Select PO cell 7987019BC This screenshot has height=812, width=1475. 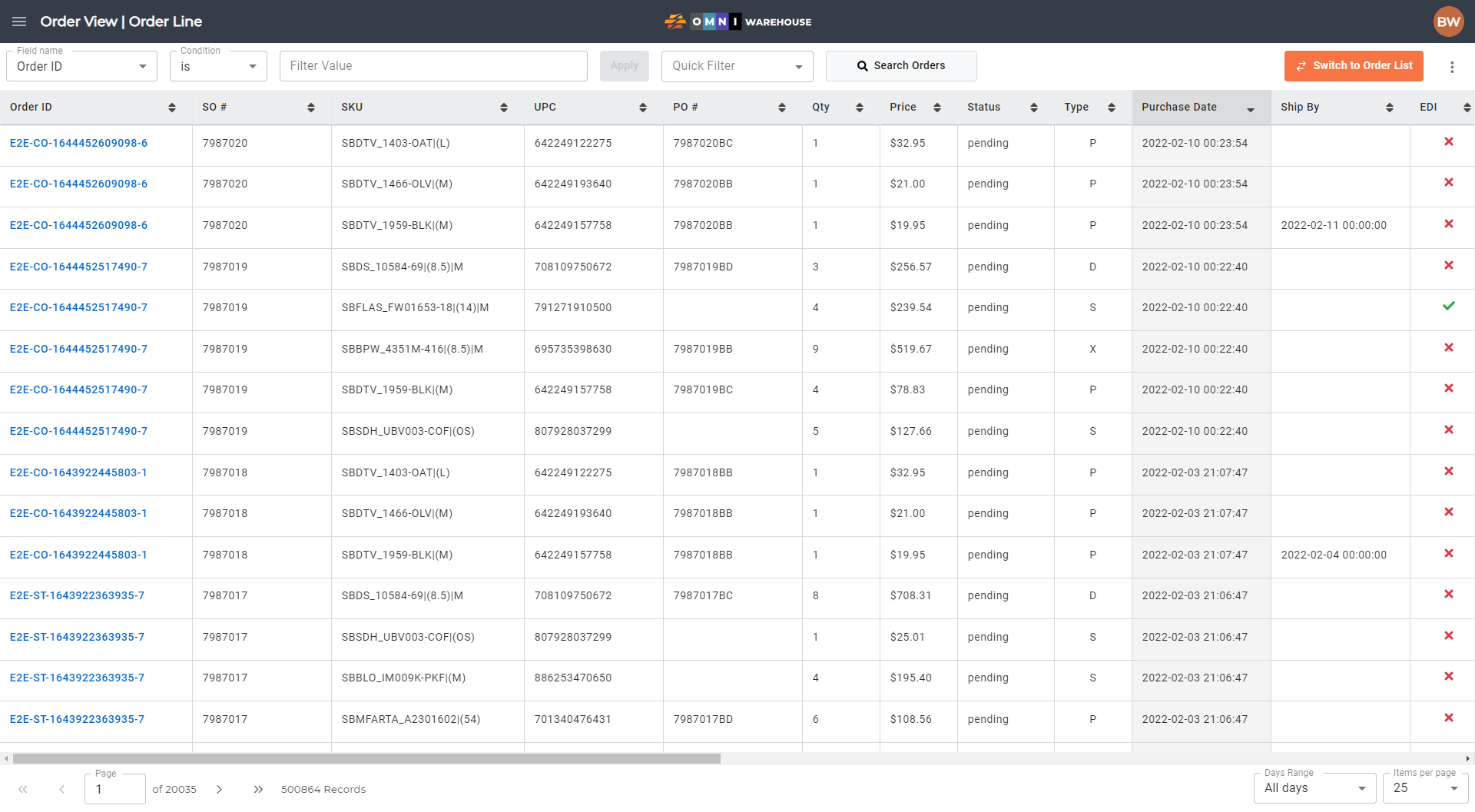(x=703, y=389)
